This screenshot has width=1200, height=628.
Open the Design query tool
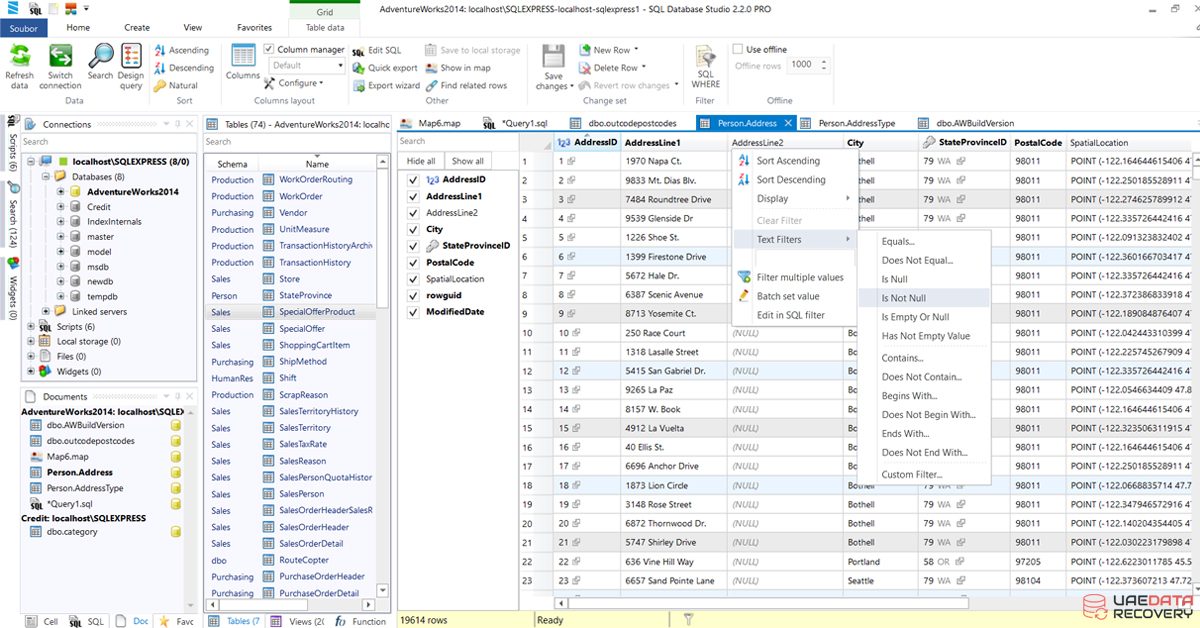coord(131,57)
